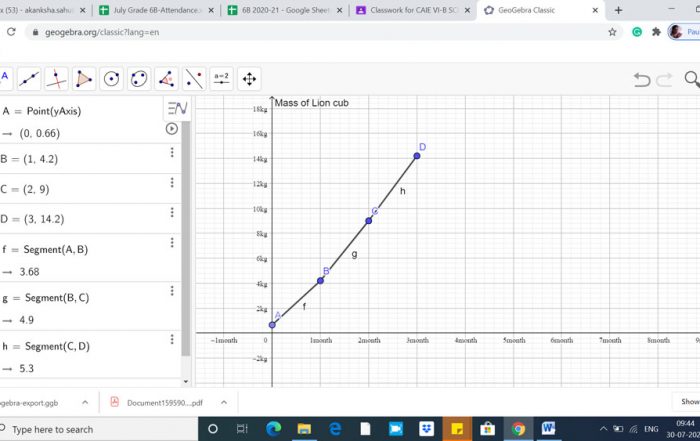Select the Angle tool
The height and width of the screenshot is (441, 700).
(167, 79)
